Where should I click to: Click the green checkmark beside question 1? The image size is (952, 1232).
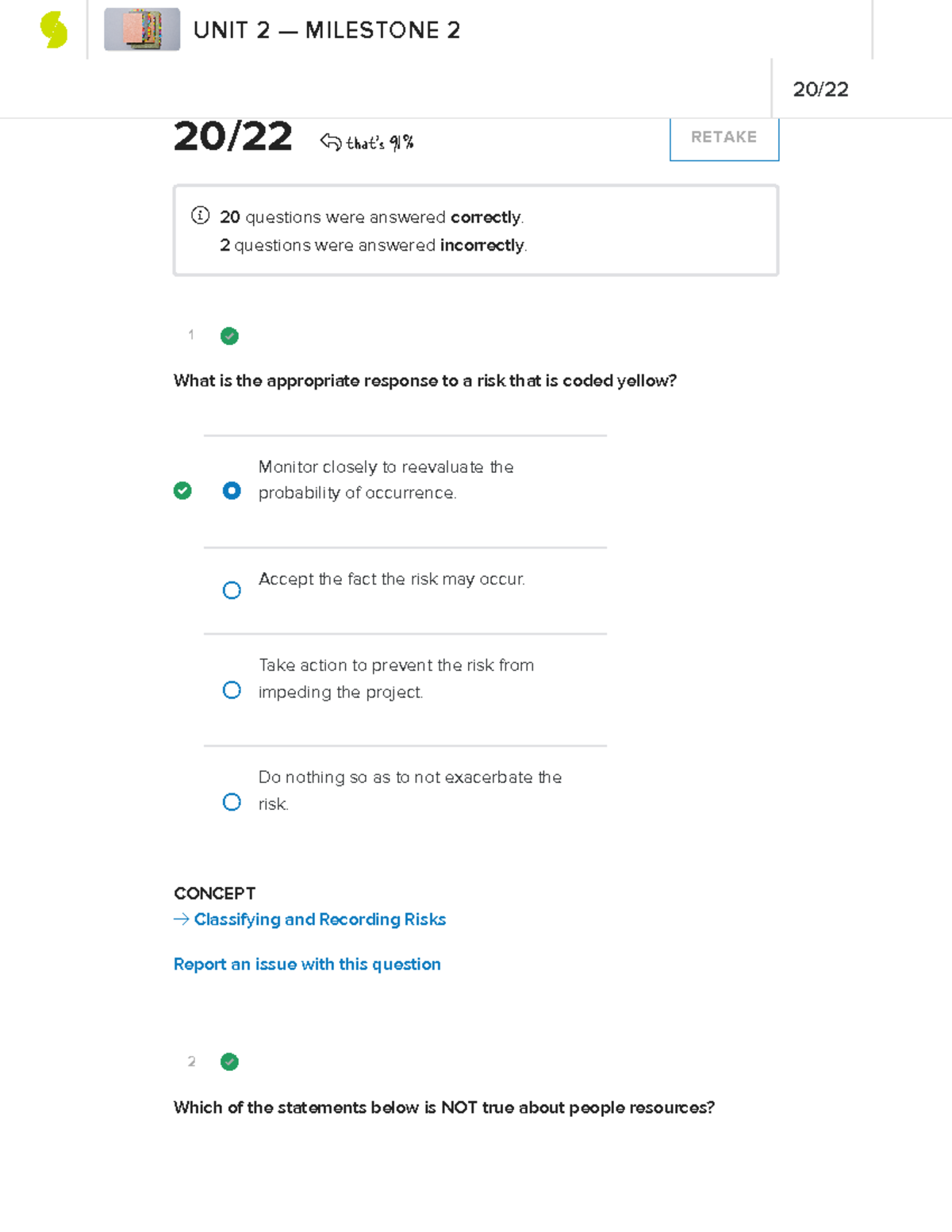tap(229, 336)
